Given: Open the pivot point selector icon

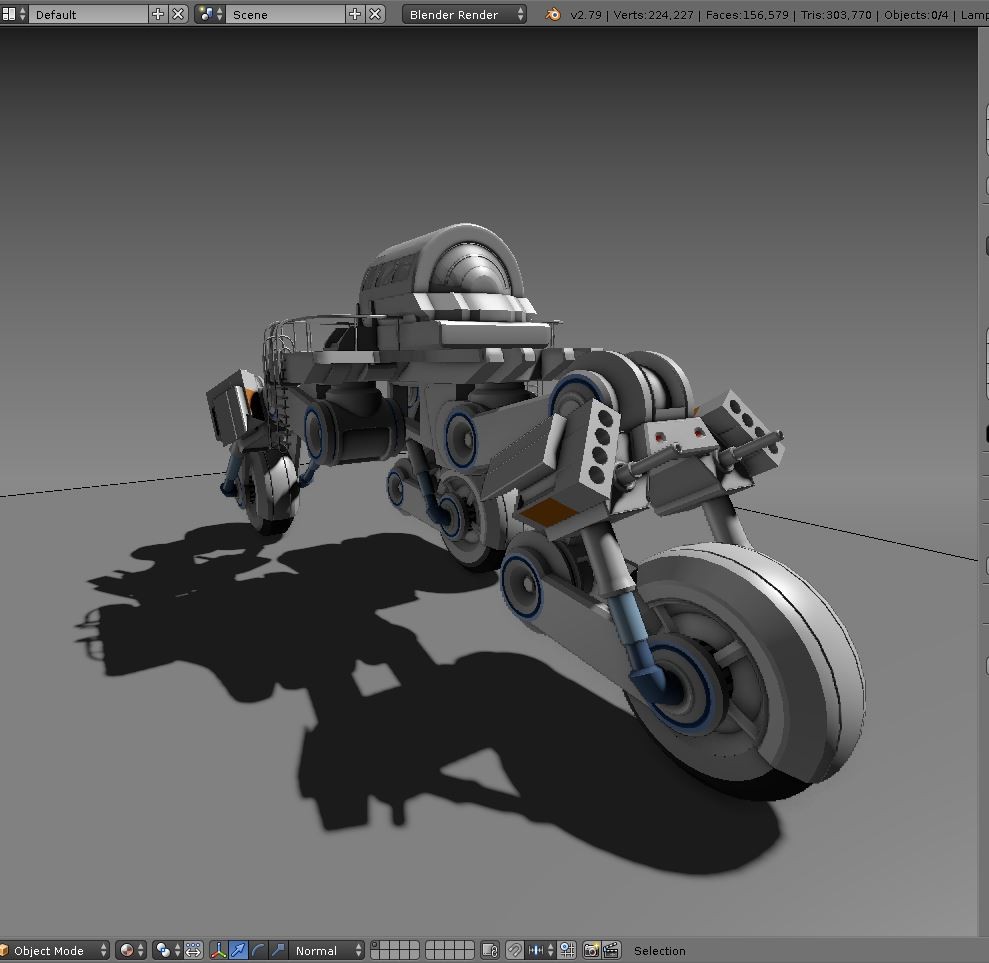Looking at the screenshot, I should tap(162, 950).
